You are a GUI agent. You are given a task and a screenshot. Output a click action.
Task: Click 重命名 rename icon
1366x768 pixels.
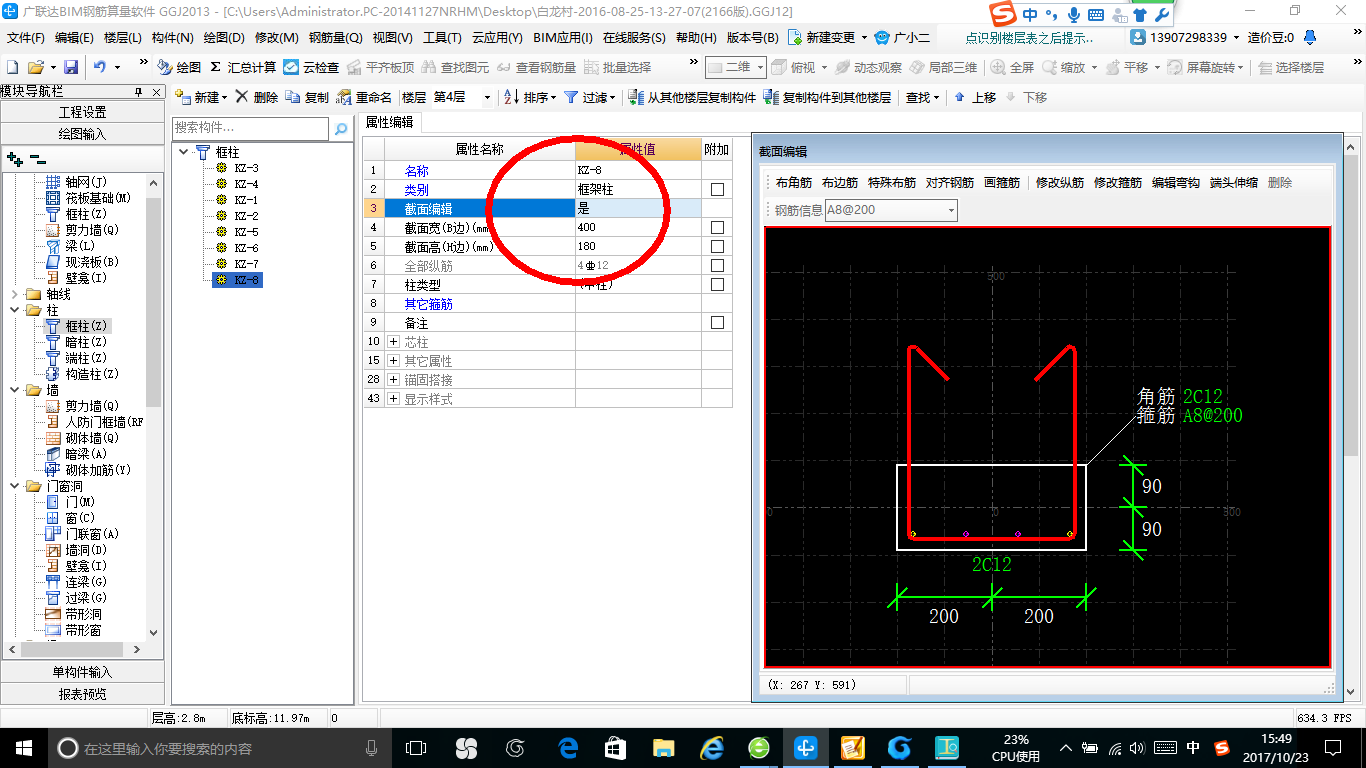[344, 97]
